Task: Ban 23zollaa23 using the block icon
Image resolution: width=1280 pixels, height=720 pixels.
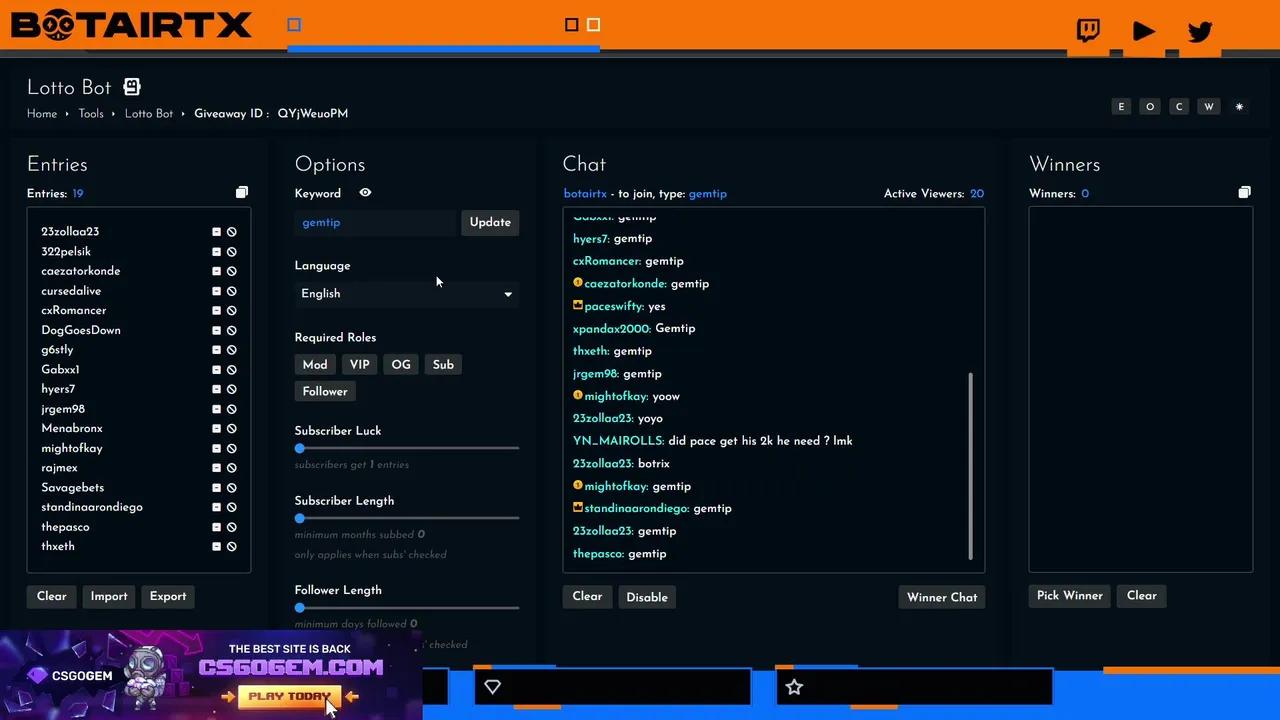Action: (x=232, y=232)
